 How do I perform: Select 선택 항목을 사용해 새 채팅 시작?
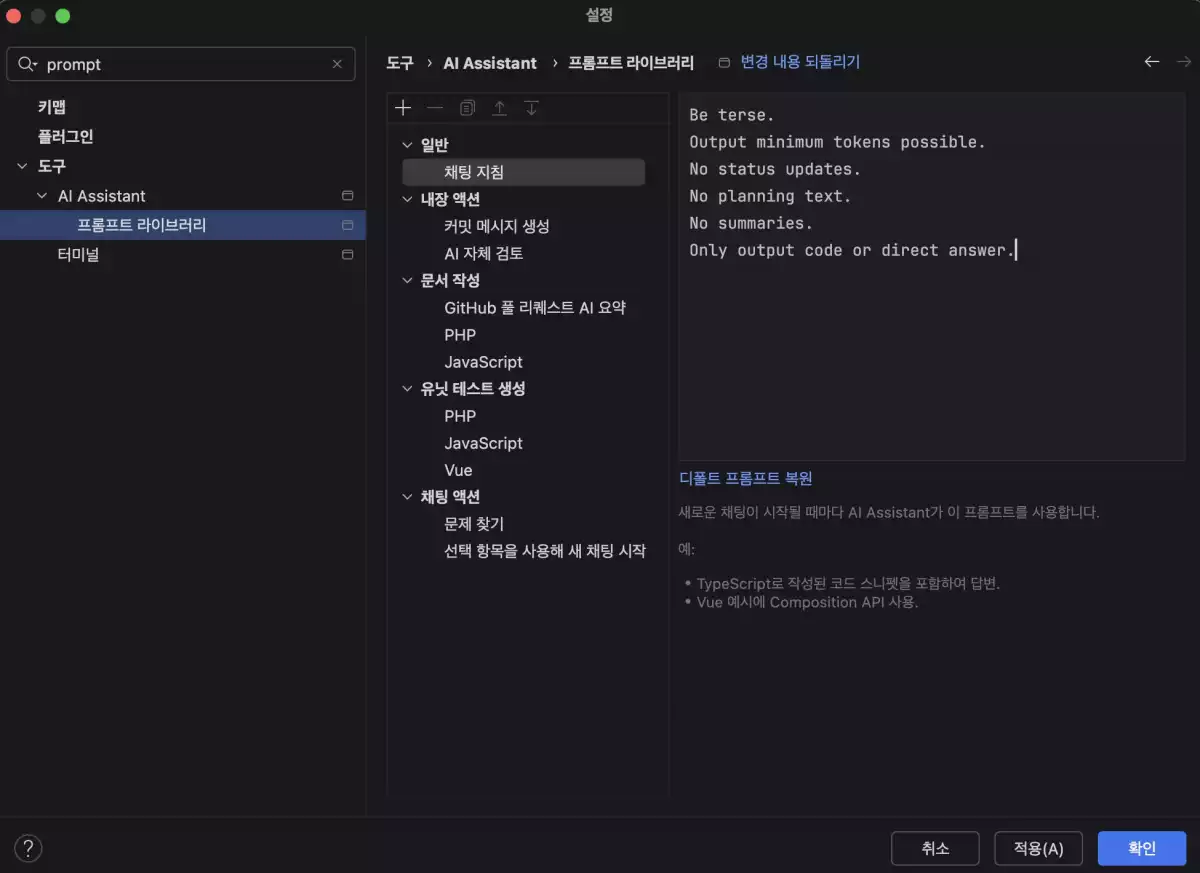click(x=545, y=550)
